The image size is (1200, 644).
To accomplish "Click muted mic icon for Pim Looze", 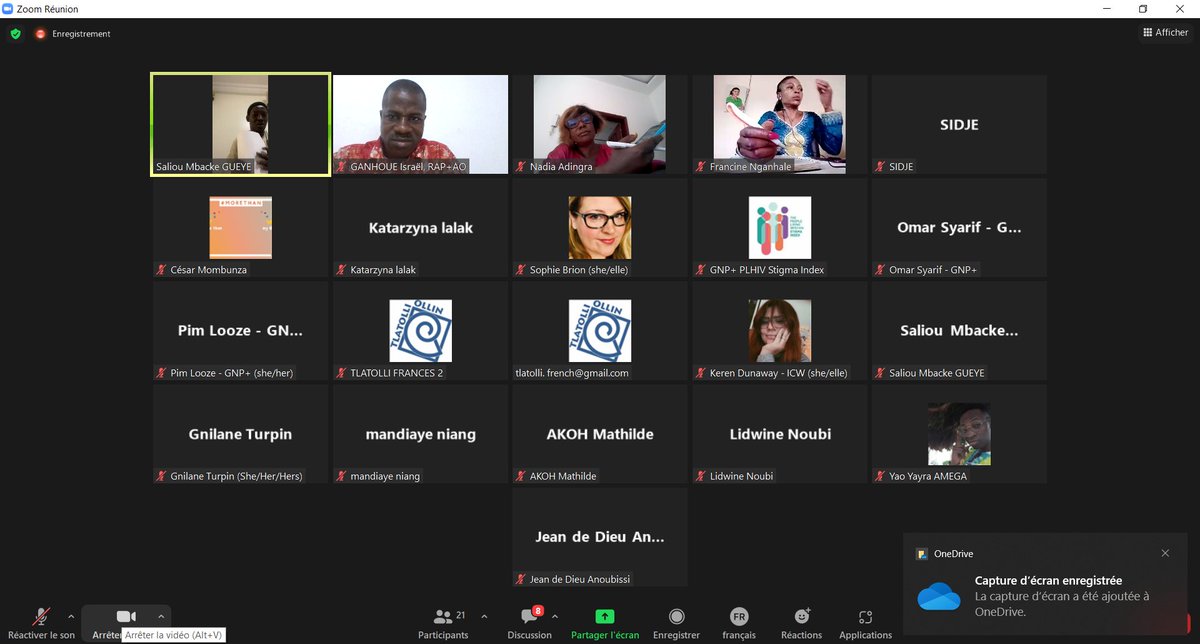I will tap(161, 373).
